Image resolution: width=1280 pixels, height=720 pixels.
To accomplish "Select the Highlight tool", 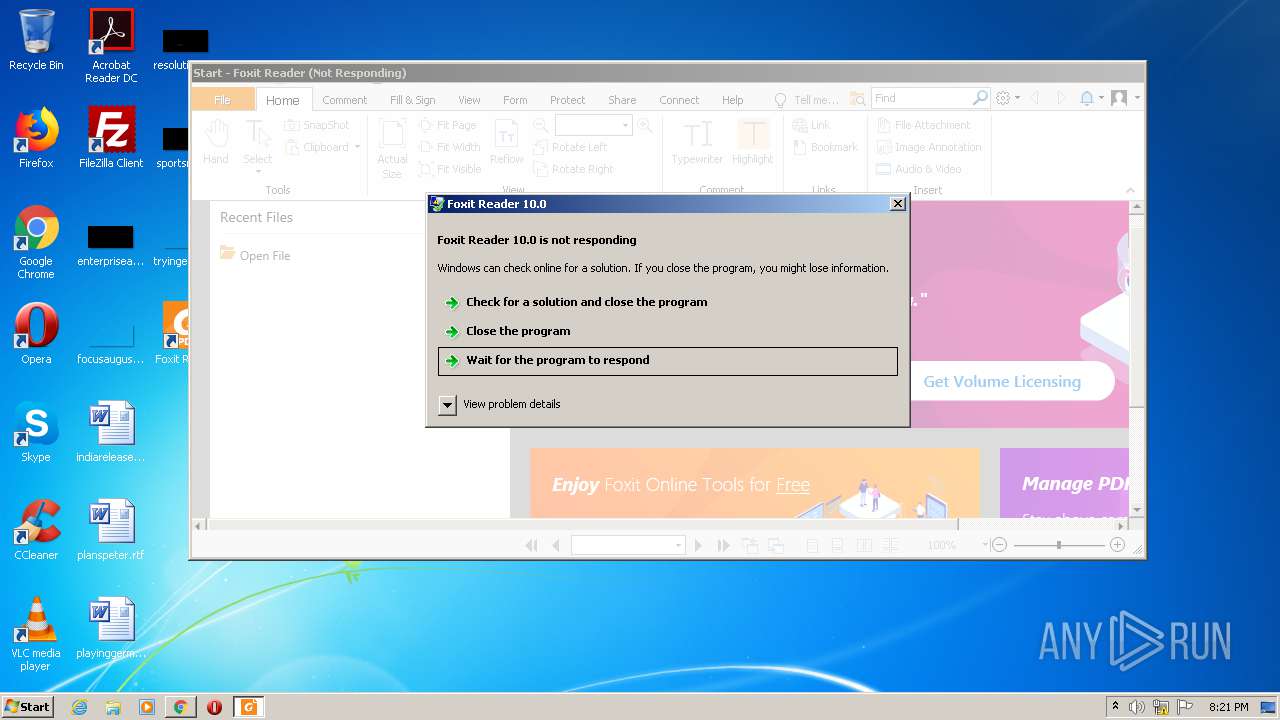I will (x=752, y=142).
